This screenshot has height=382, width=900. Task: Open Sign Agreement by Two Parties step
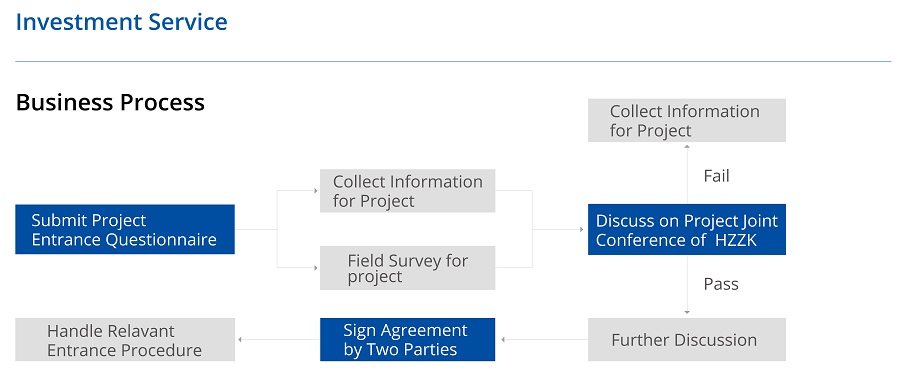pyautogui.click(x=408, y=340)
